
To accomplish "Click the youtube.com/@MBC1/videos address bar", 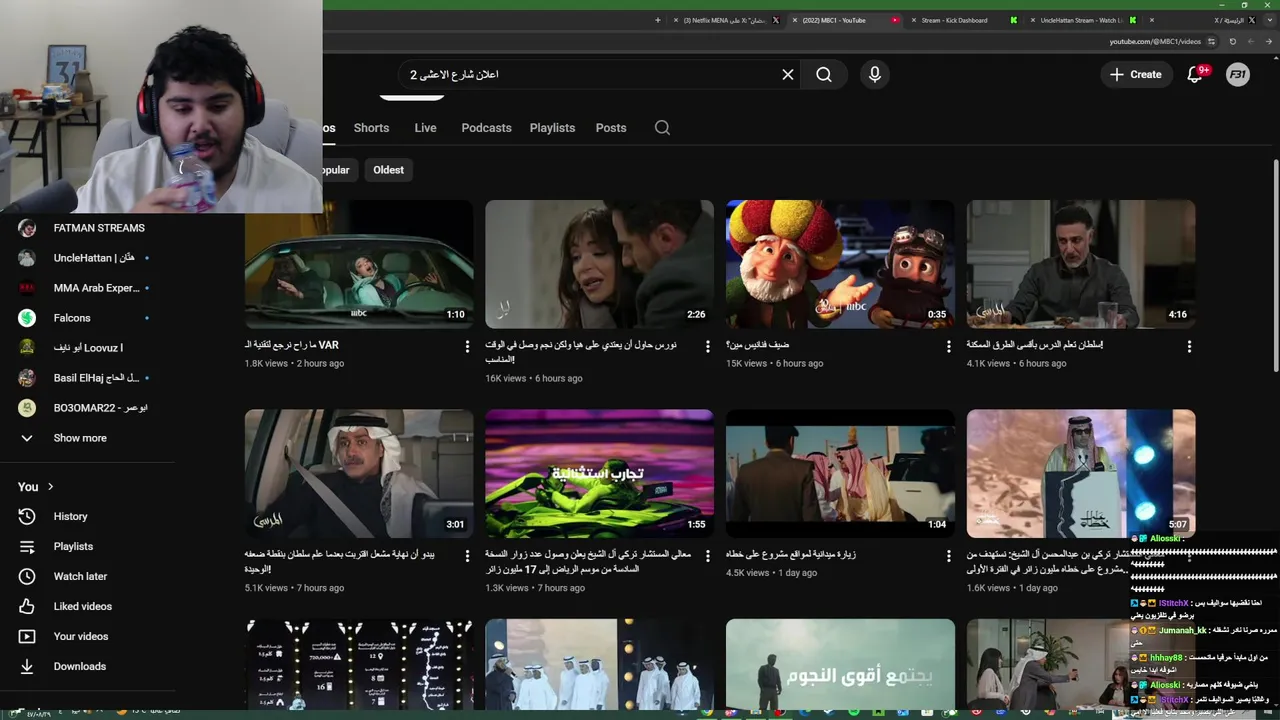I will [1155, 42].
